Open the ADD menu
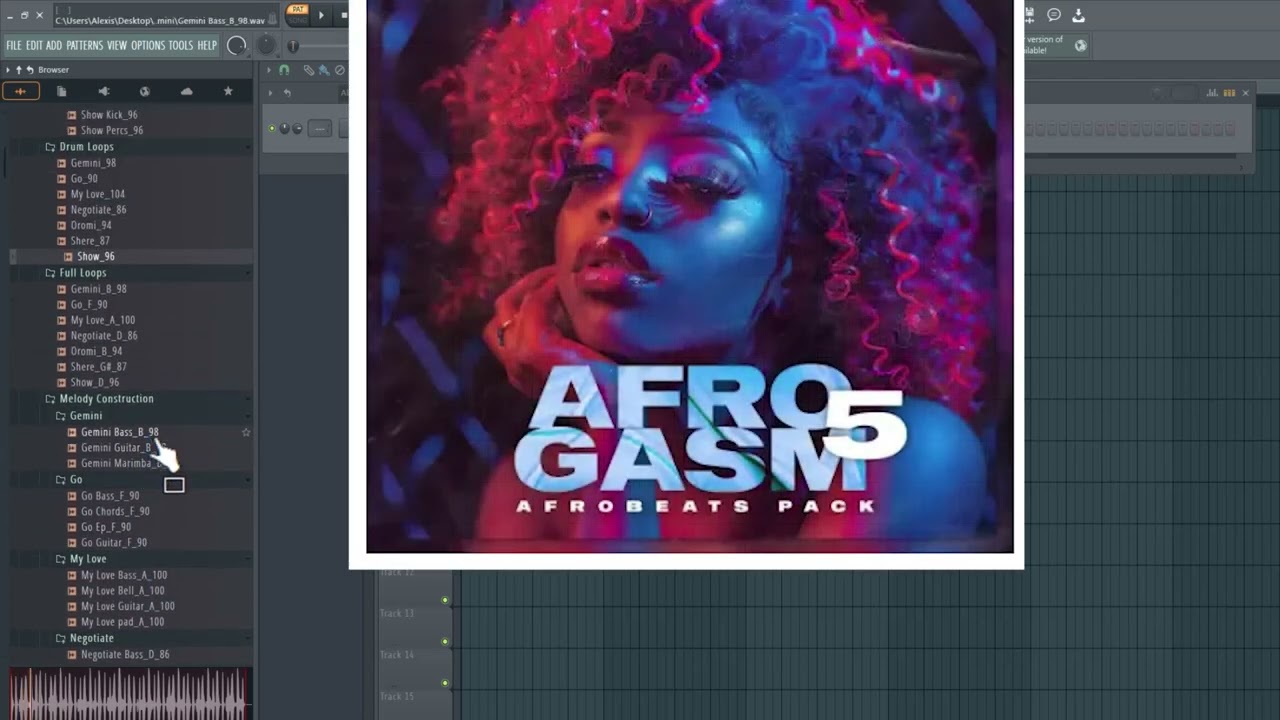1280x720 pixels. (54, 46)
